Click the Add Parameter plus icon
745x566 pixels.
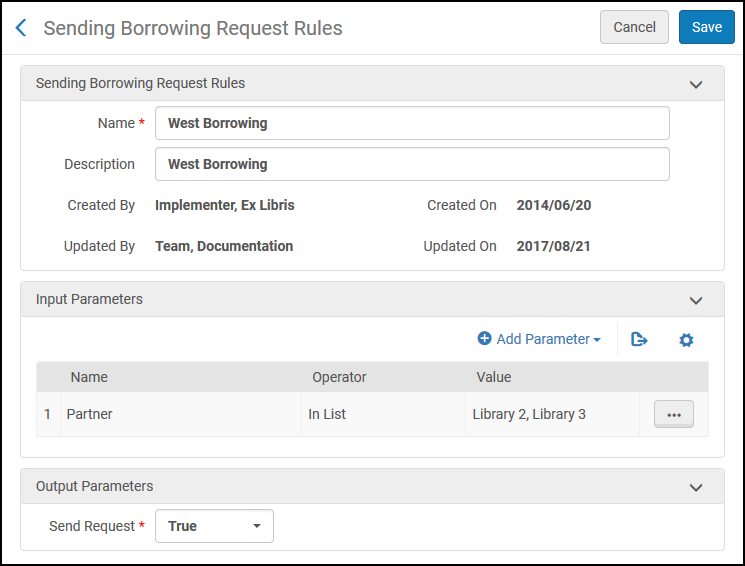484,338
